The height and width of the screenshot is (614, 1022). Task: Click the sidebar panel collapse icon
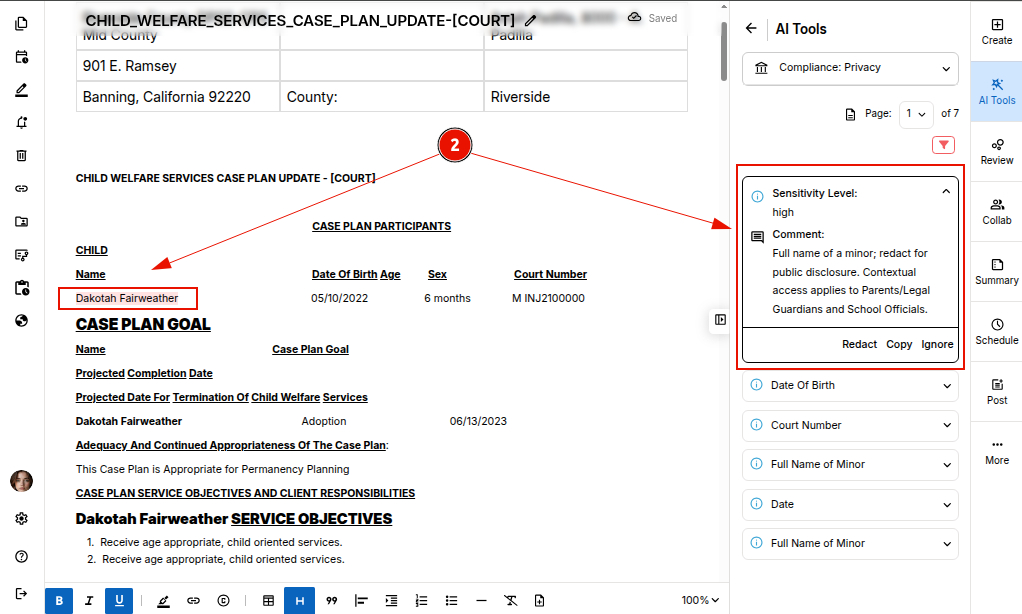(720, 320)
